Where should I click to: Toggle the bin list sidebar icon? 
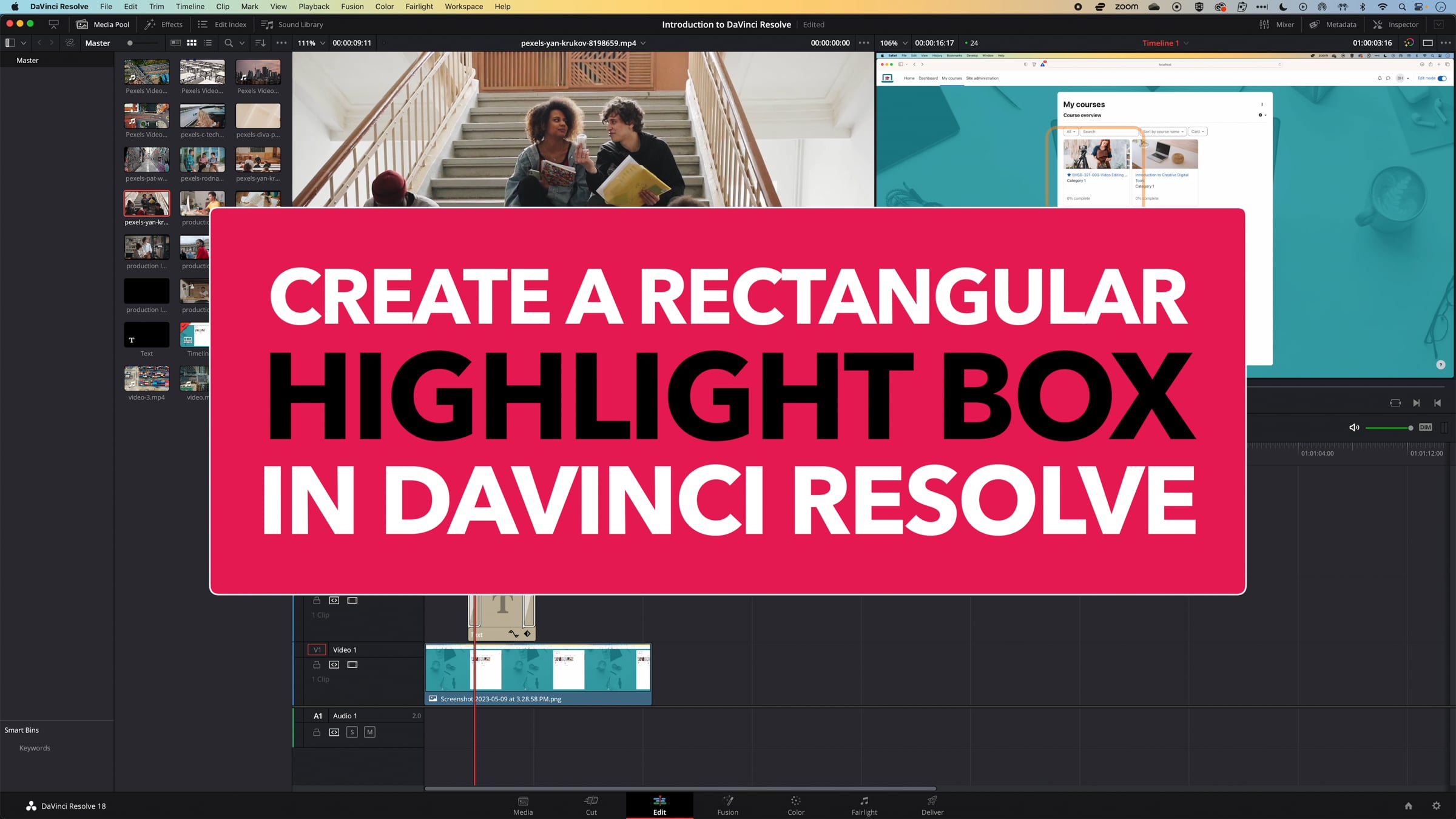coord(10,43)
